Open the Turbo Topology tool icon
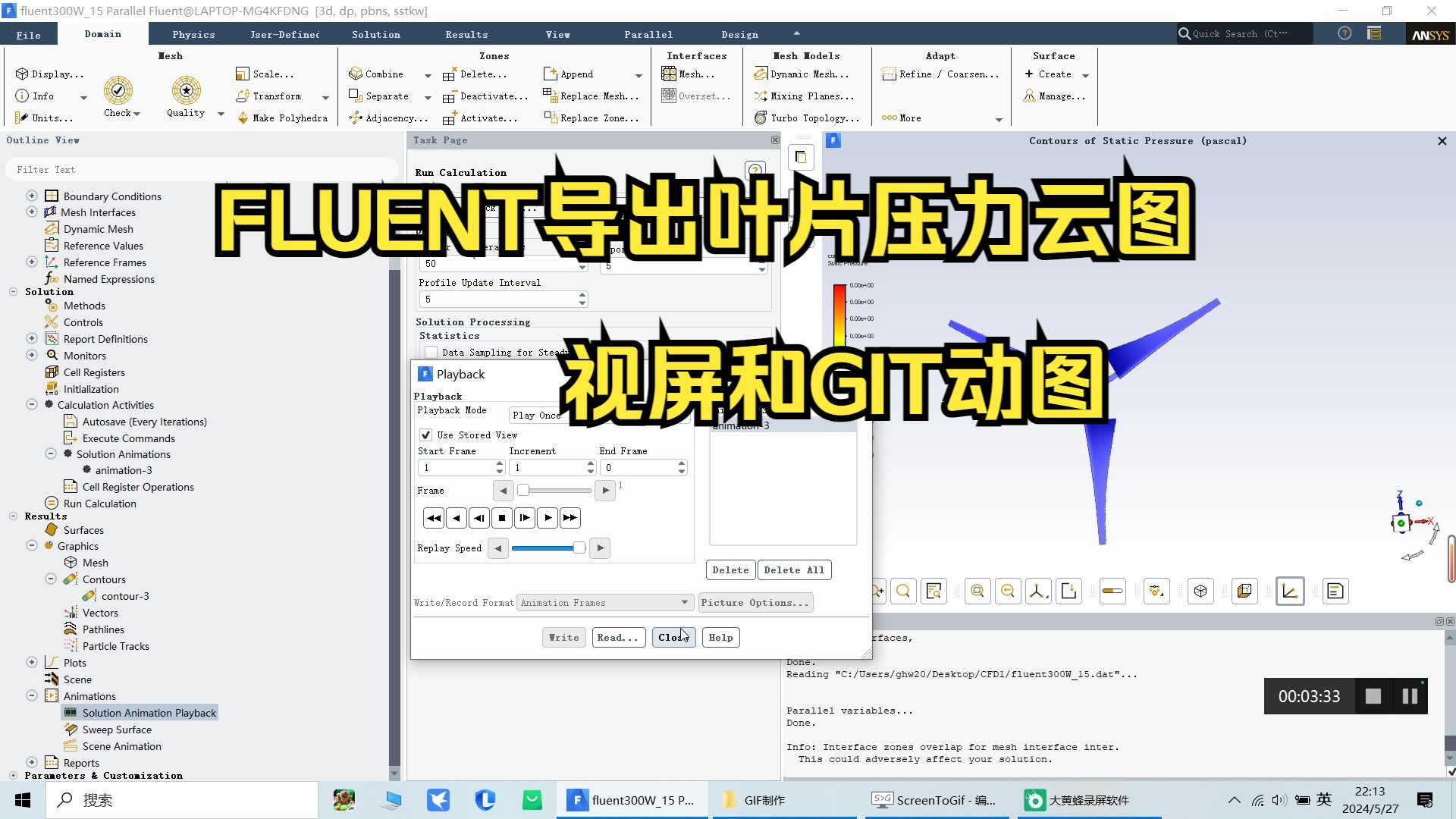1456x819 pixels. (761, 118)
